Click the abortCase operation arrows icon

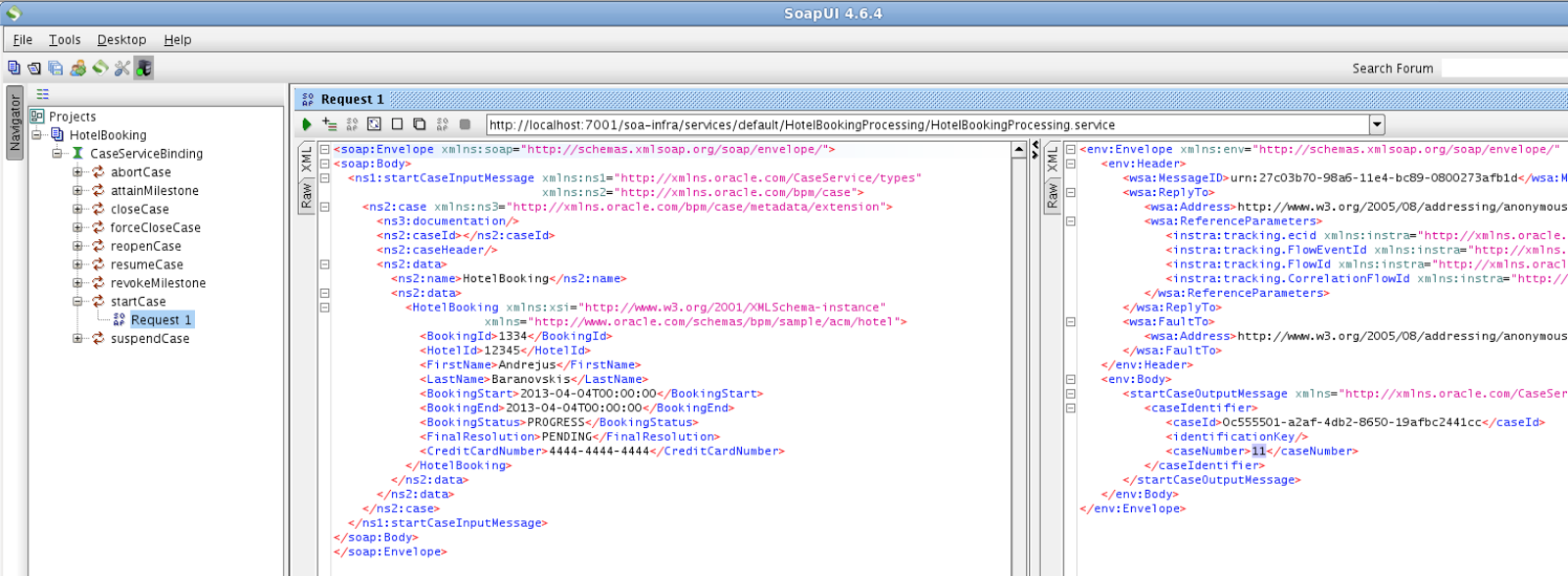[x=98, y=171]
